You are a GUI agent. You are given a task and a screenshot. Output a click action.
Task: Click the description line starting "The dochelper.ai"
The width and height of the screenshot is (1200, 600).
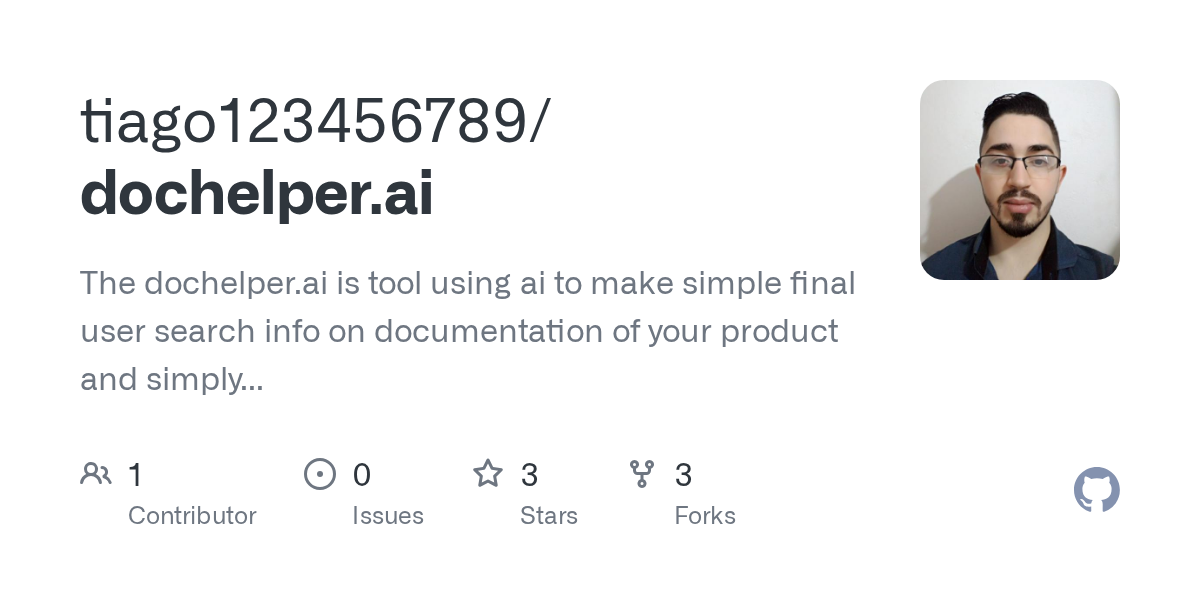(468, 284)
